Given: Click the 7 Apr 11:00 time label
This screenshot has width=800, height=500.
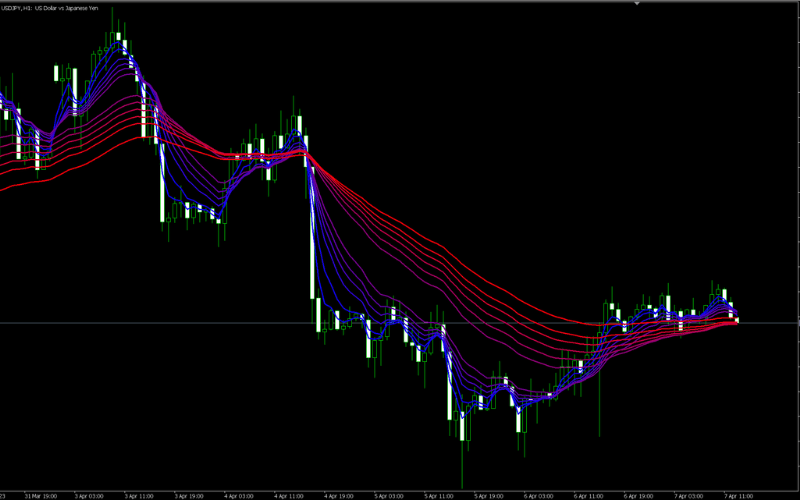Looking at the screenshot, I should tap(739, 494).
